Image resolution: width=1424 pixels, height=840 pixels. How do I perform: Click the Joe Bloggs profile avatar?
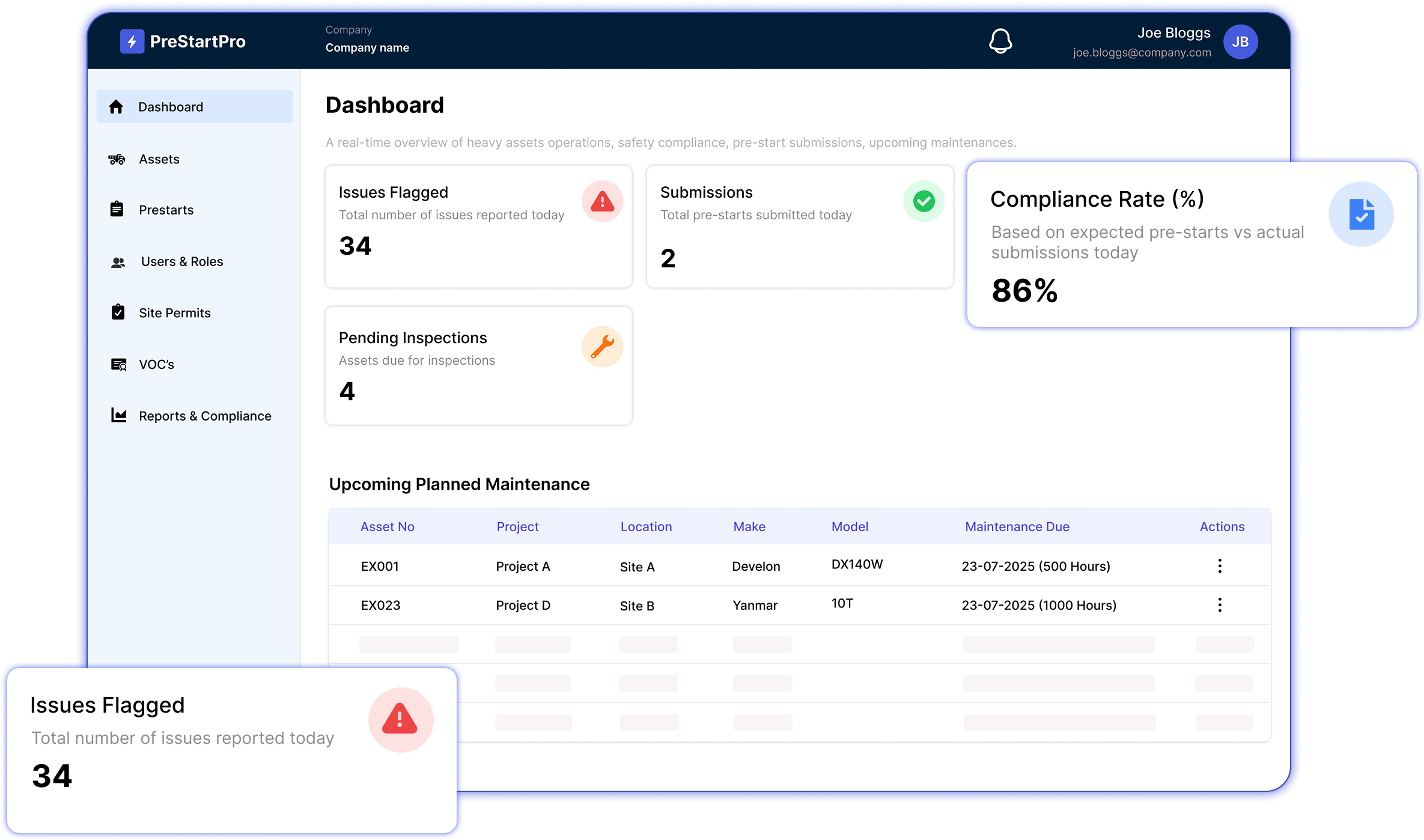tap(1240, 41)
